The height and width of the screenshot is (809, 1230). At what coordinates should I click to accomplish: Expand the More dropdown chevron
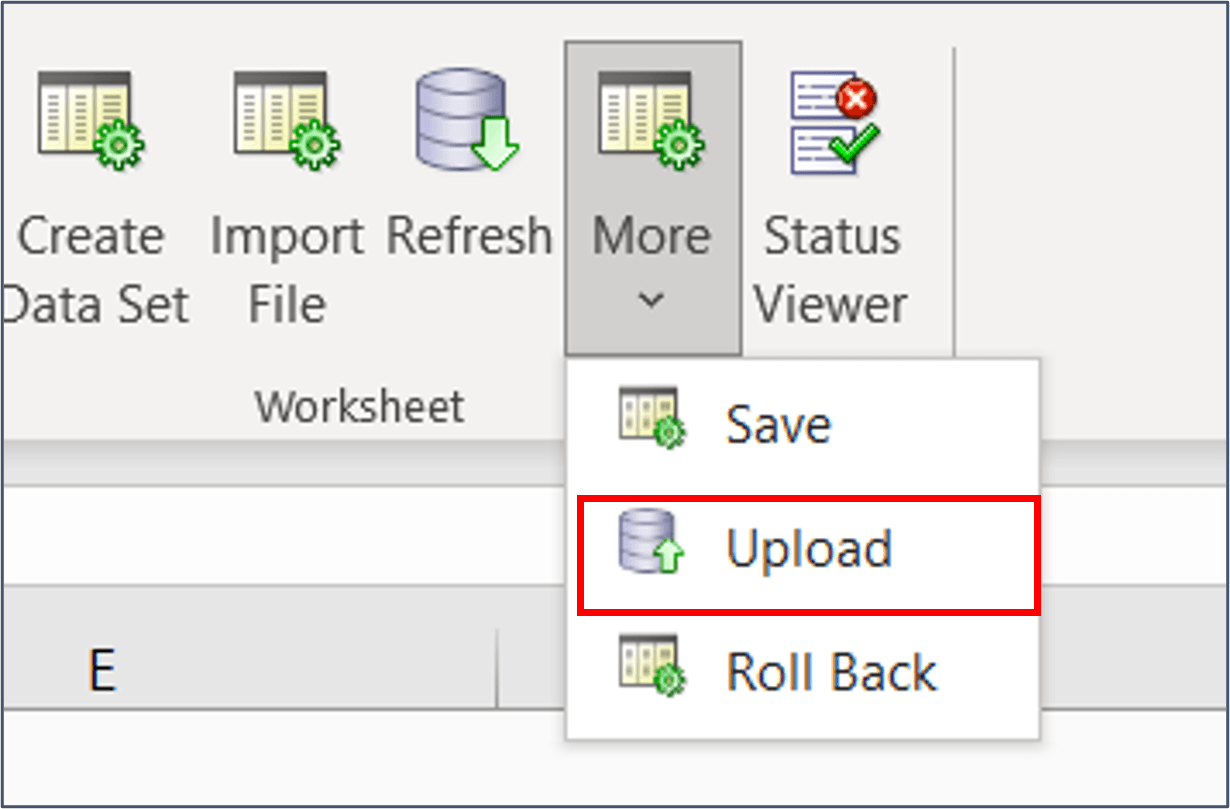(x=651, y=298)
